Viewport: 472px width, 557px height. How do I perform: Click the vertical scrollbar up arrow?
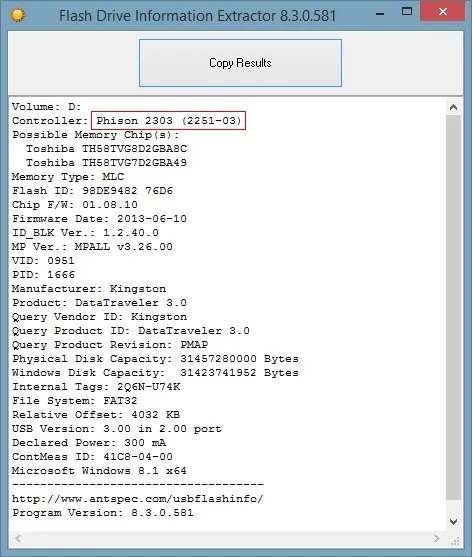(x=453, y=107)
